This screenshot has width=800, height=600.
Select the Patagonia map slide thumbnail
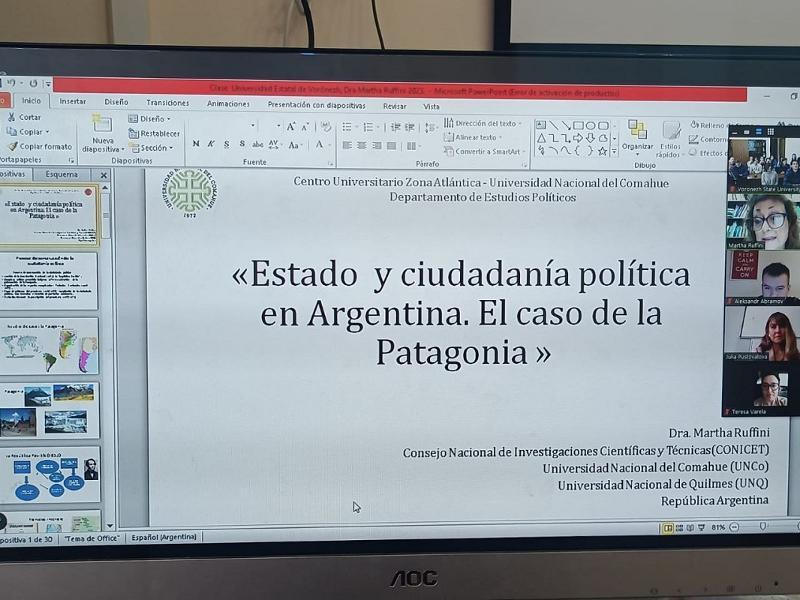point(50,346)
